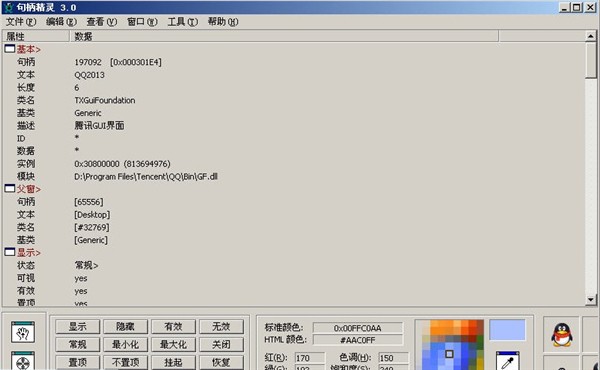Select parent class name [#32769]

[91, 227]
